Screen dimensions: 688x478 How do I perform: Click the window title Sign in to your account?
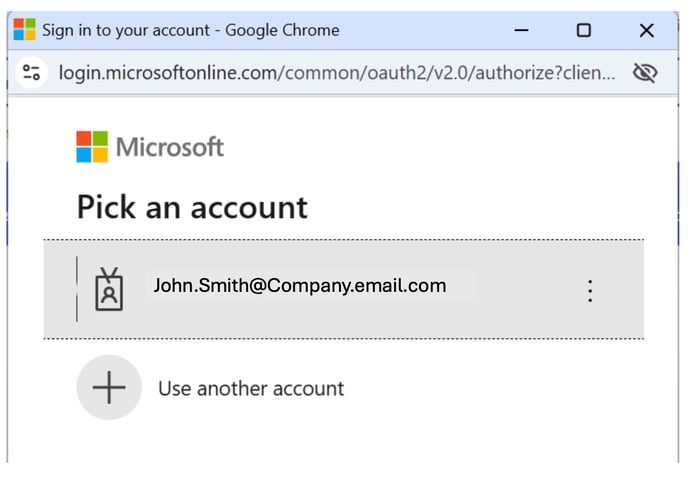coord(126,30)
